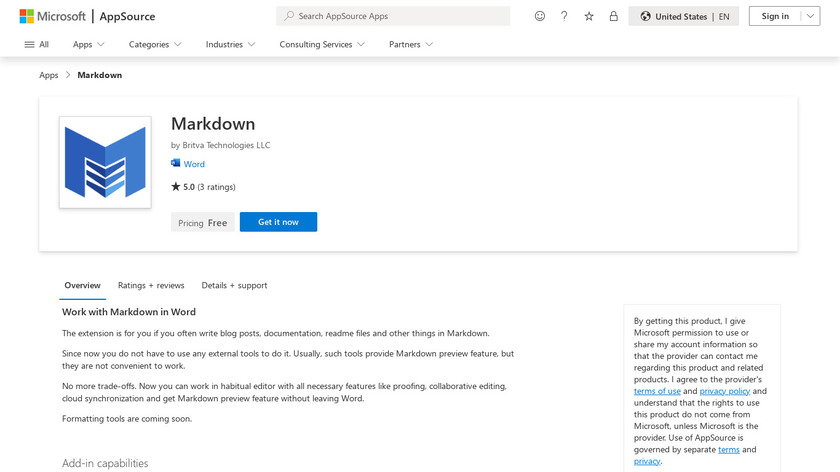Open the Industries dropdown
The height and width of the screenshot is (472, 840).
230,44
